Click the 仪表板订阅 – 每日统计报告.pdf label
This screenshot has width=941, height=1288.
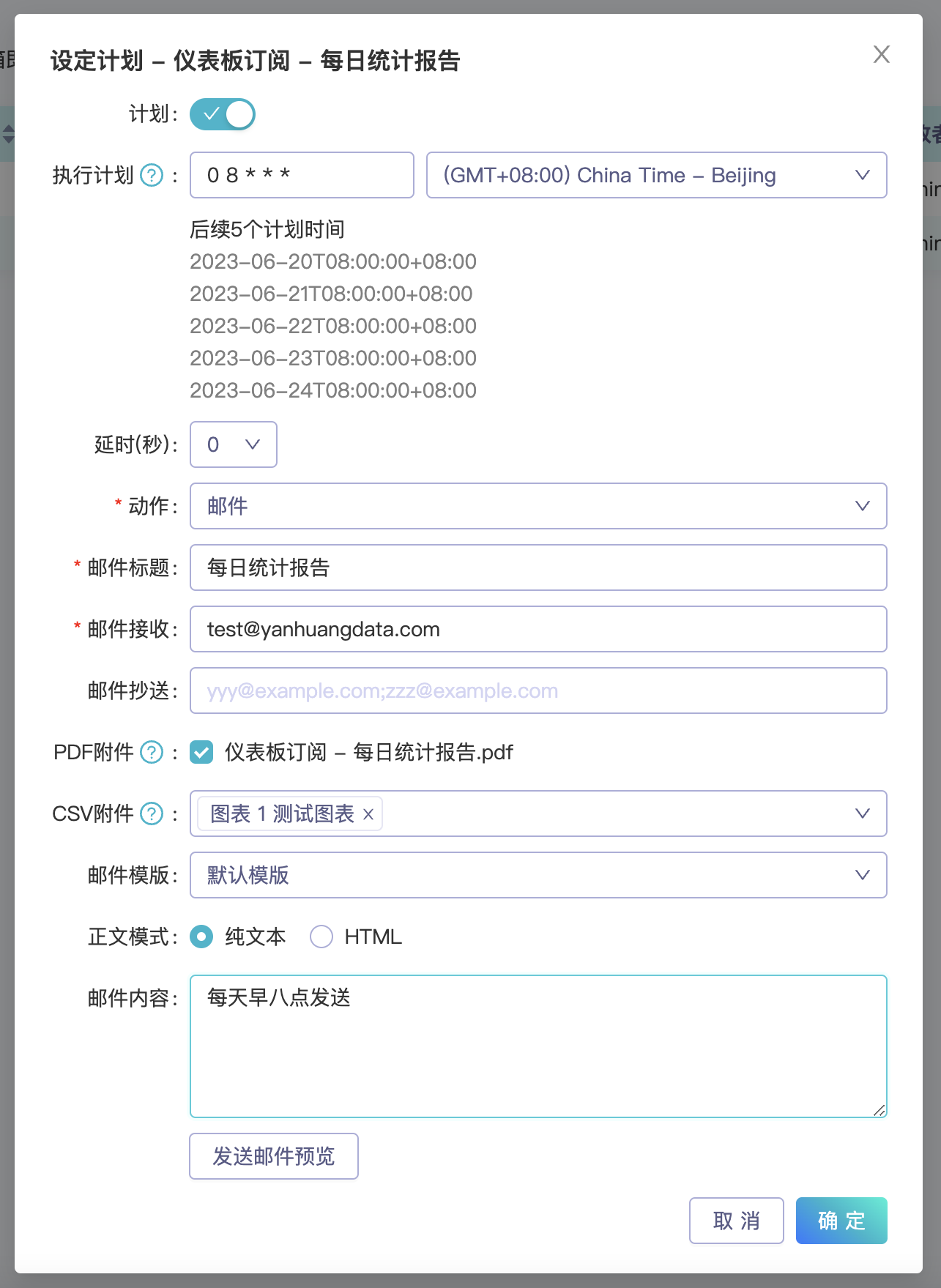click(369, 752)
